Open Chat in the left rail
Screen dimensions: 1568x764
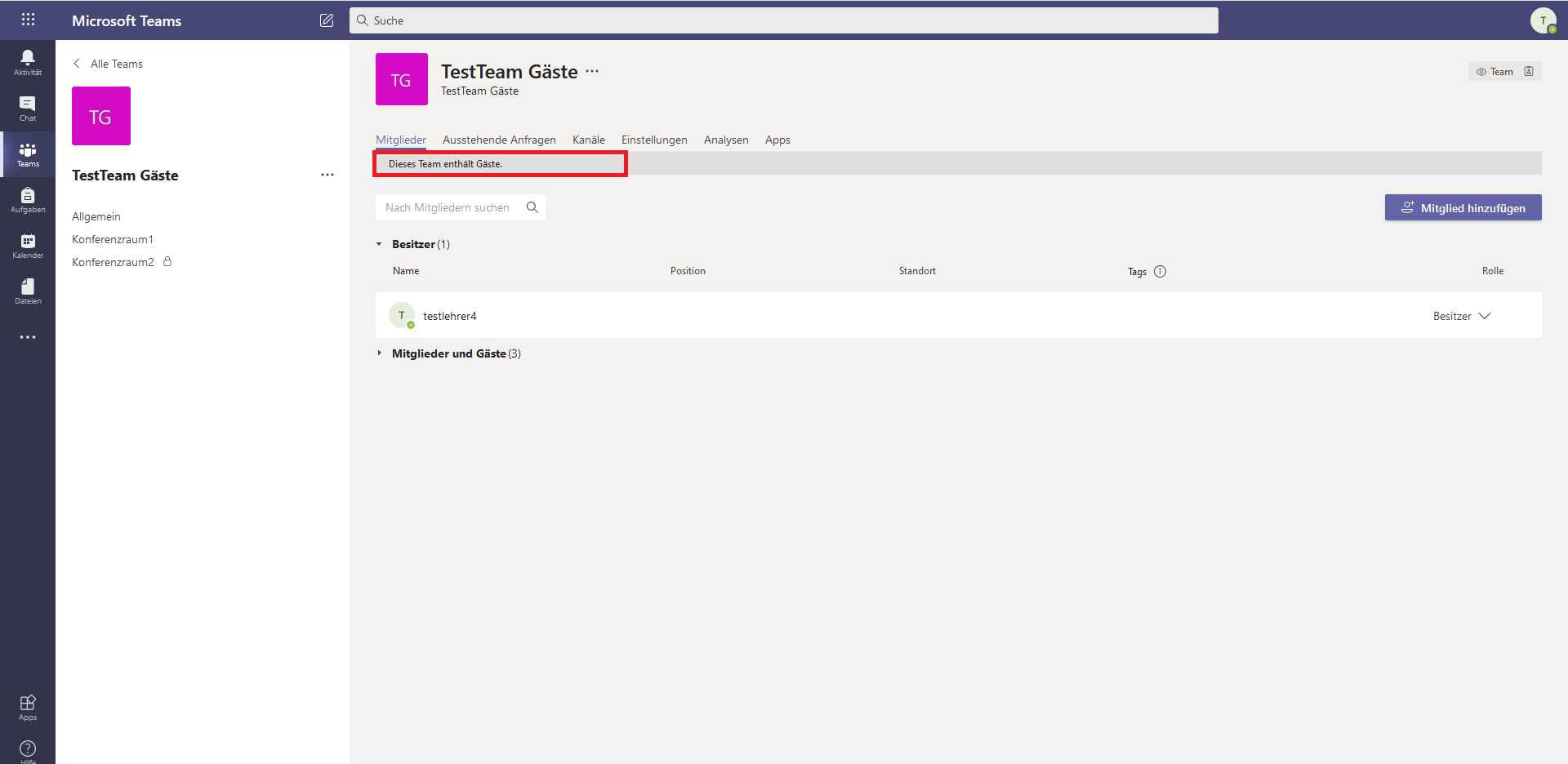tap(28, 108)
